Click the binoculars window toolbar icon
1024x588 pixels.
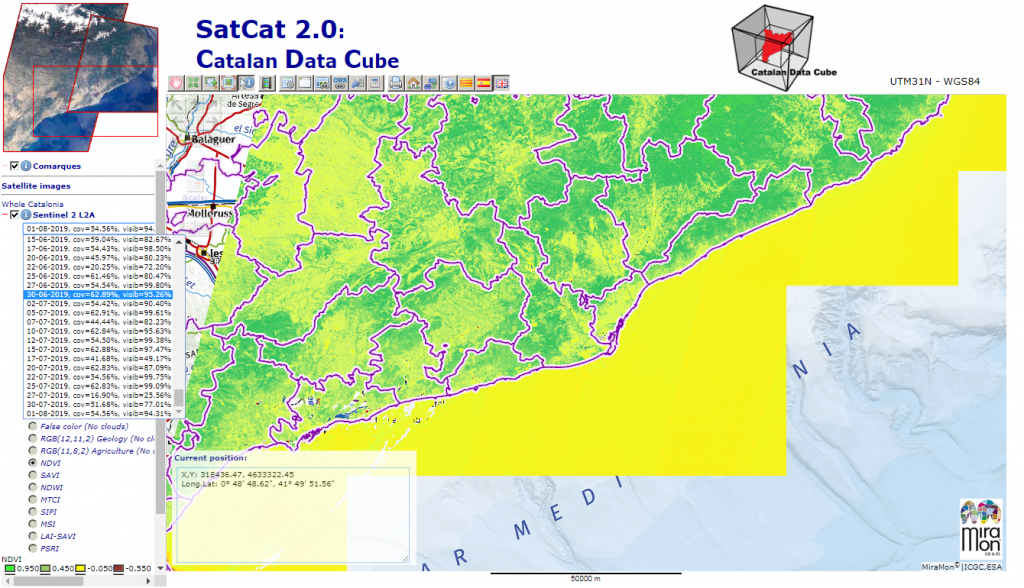coord(322,83)
